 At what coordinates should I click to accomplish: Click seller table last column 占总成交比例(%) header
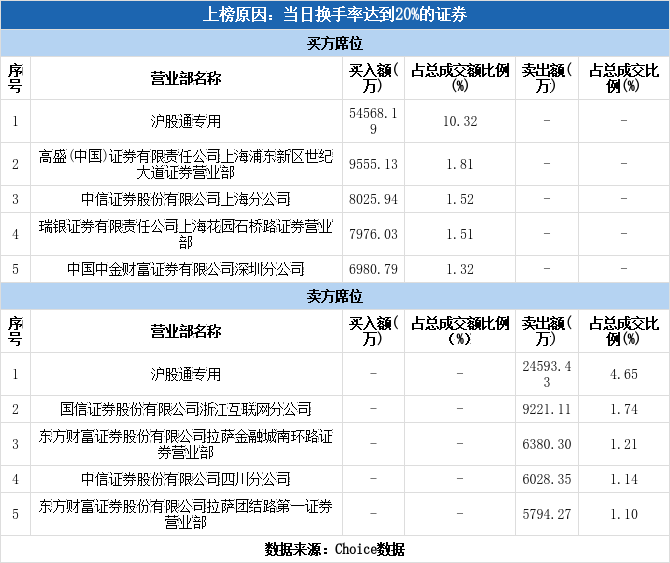624,331
